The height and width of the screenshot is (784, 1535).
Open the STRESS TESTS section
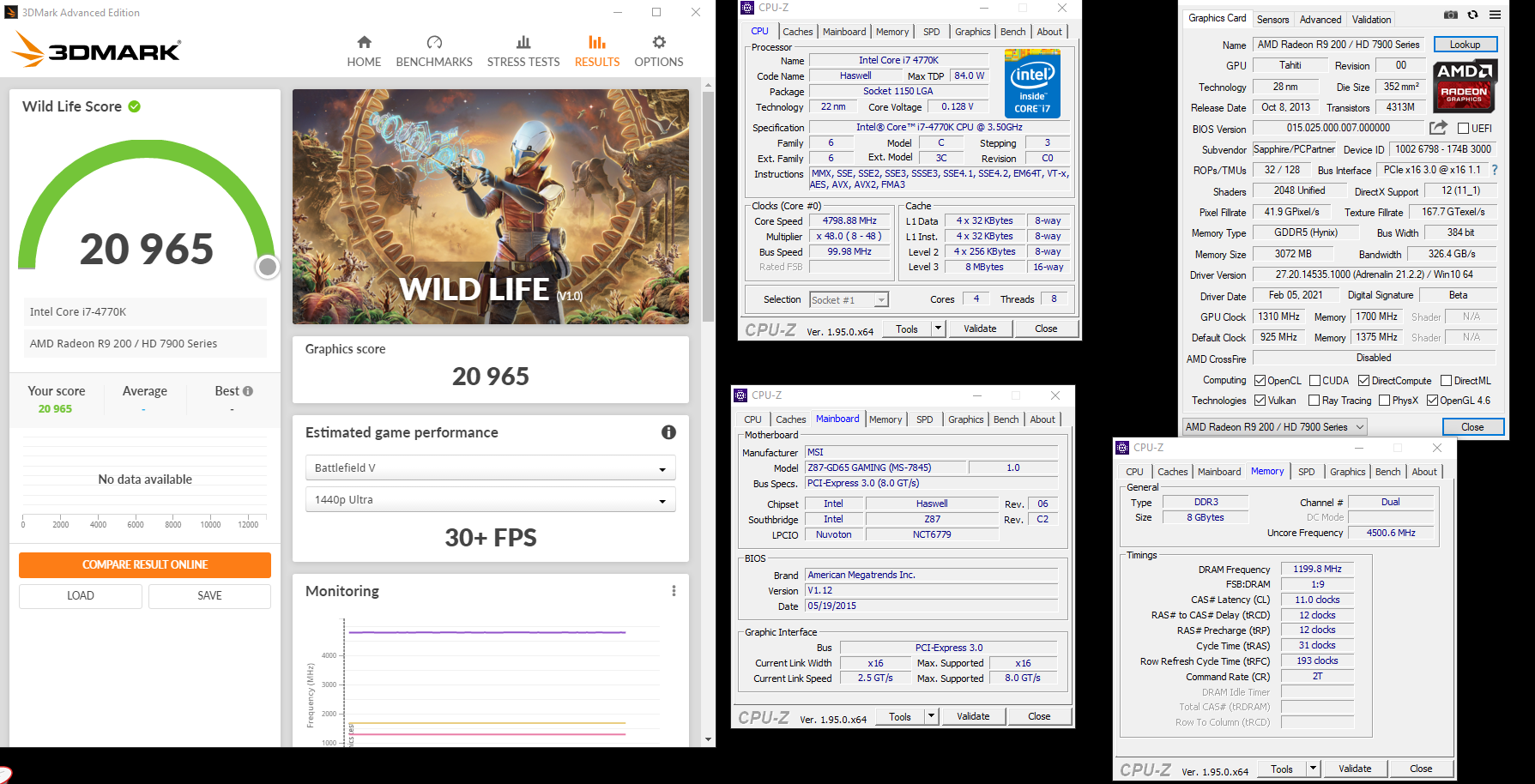523,51
